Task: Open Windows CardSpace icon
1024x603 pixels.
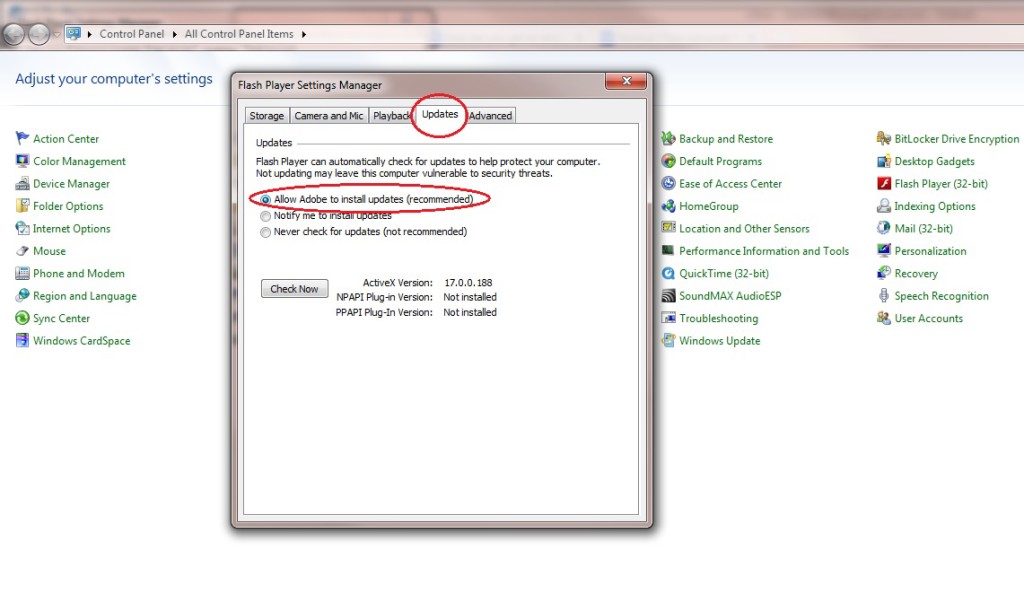Action: [x=22, y=340]
